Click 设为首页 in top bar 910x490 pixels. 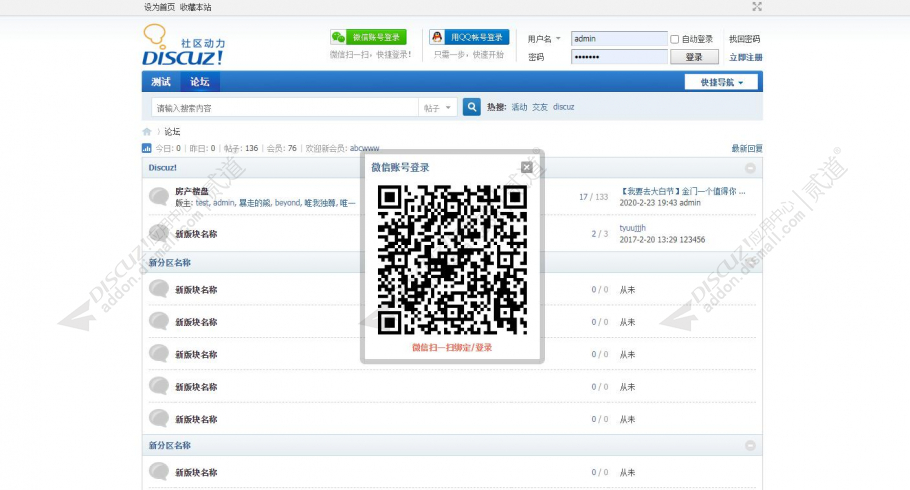(x=160, y=7)
